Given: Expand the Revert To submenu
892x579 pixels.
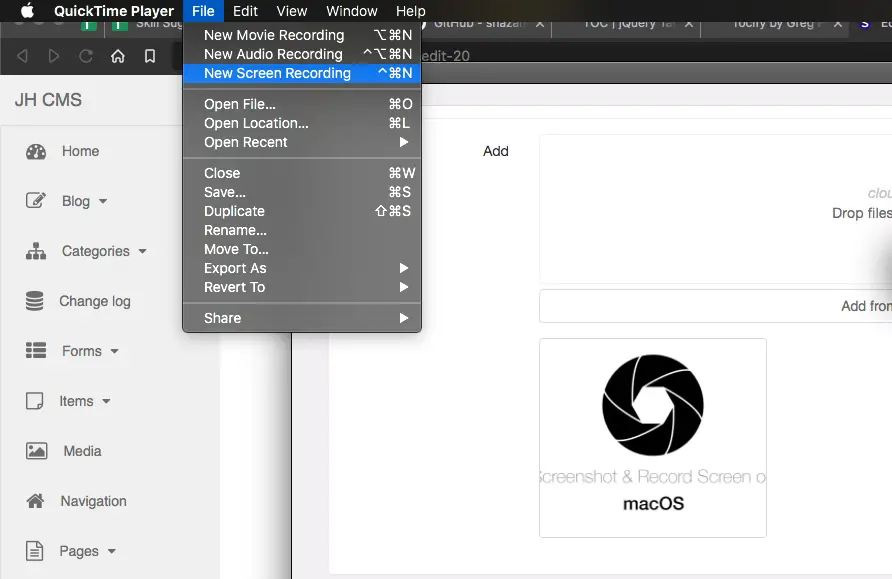Looking at the screenshot, I should (302, 287).
